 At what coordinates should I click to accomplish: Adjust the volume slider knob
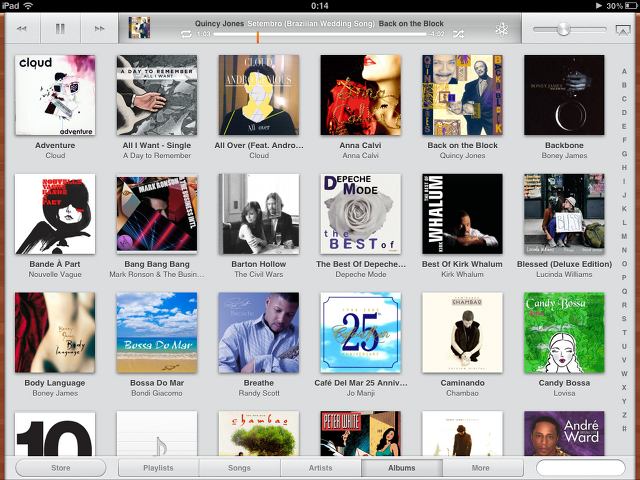[563, 29]
